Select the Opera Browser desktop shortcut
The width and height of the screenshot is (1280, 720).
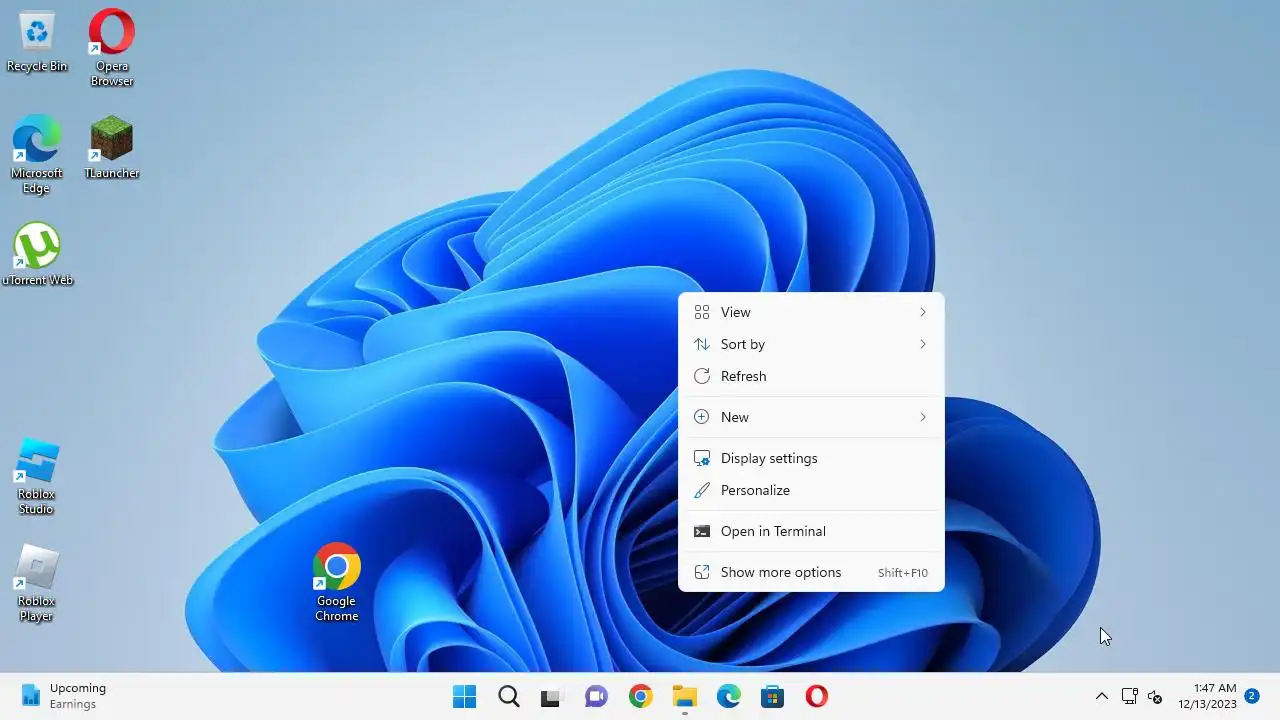coord(112,47)
